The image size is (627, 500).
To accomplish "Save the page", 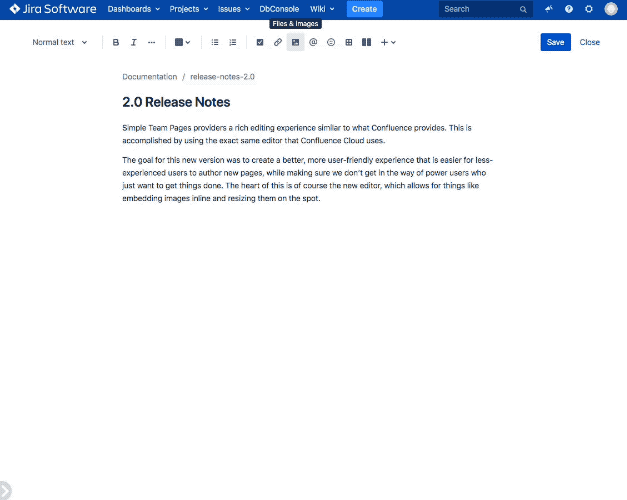I will click(555, 42).
